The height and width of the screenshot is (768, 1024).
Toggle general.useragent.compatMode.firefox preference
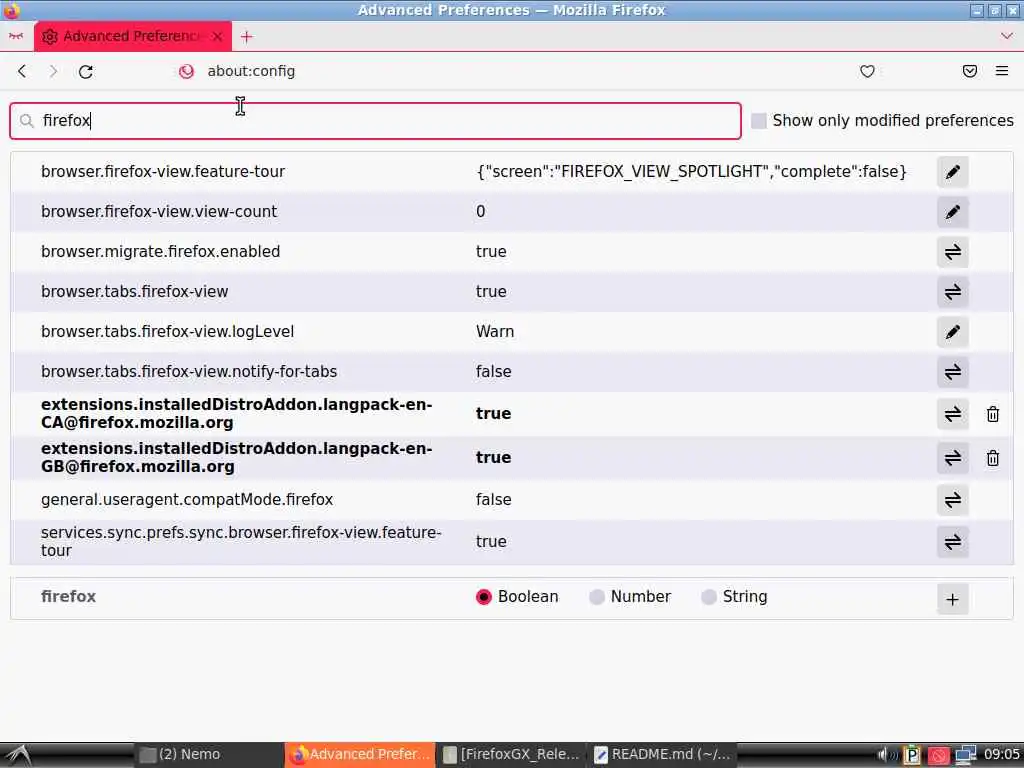click(x=952, y=500)
